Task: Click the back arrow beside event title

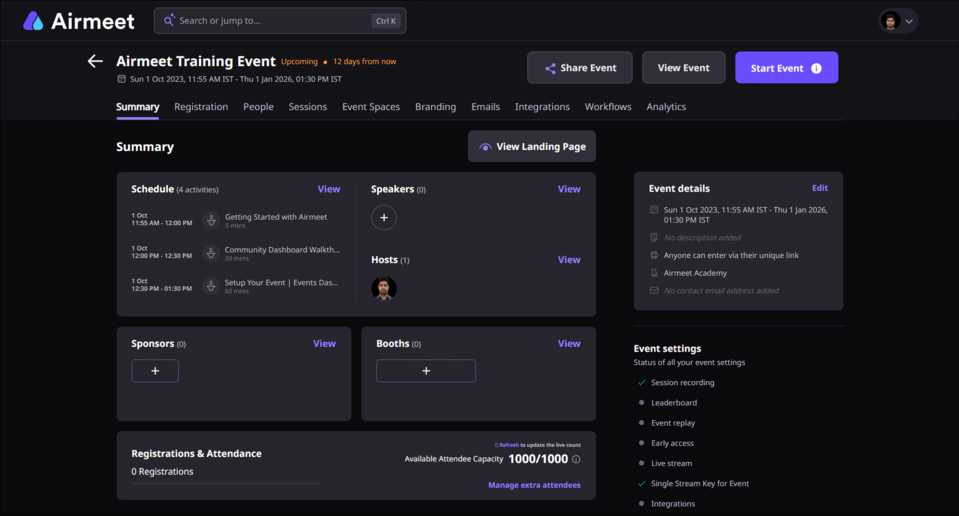Action: click(x=95, y=61)
